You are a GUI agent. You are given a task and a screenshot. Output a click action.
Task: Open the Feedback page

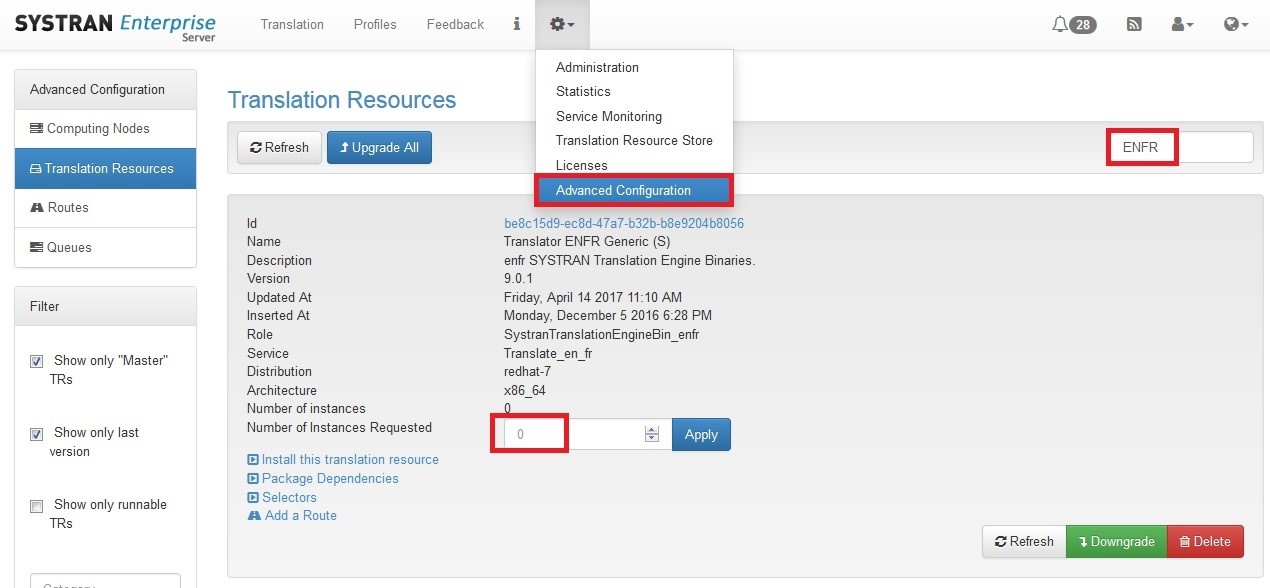[455, 24]
